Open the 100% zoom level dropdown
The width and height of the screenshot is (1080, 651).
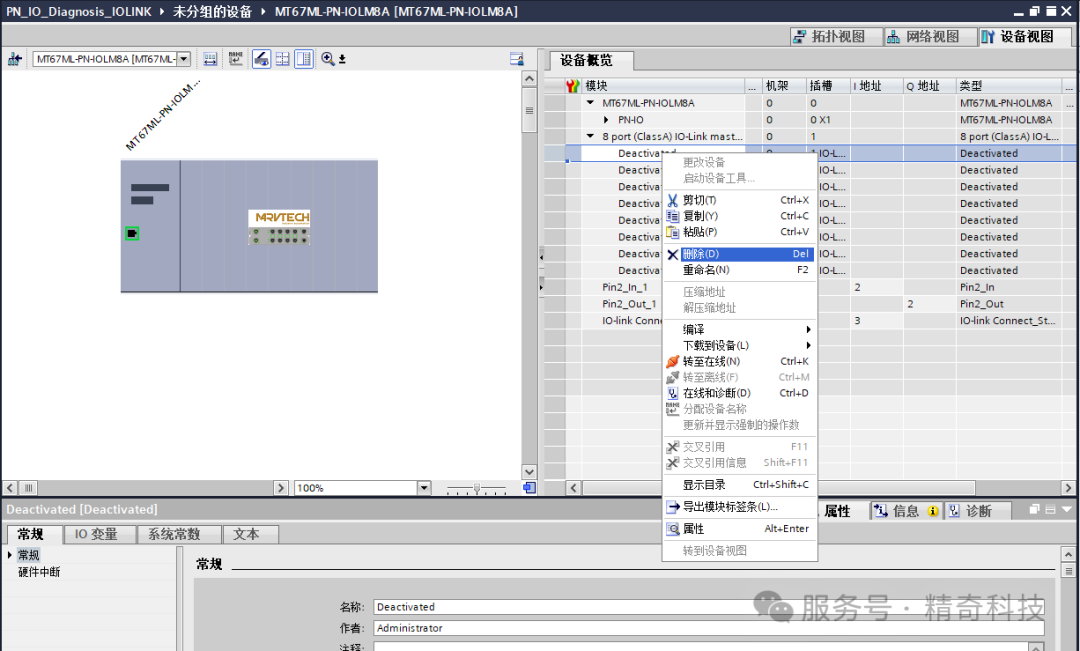tap(424, 488)
